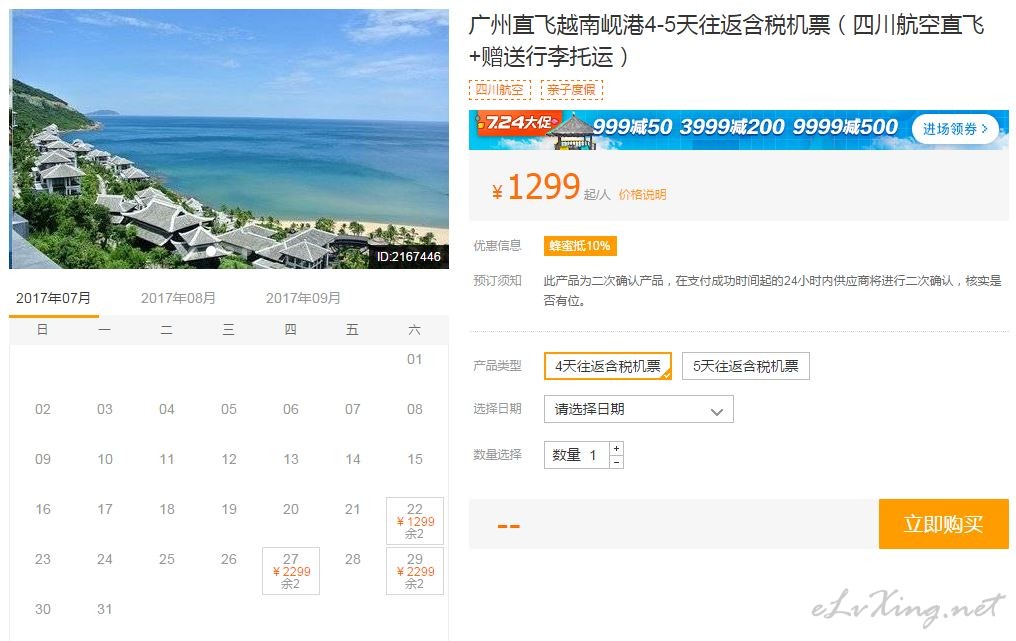Click the 进场领券 coupon button
Screen dimensions: 1016x641
pyautogui.click(x=955, y=129)
